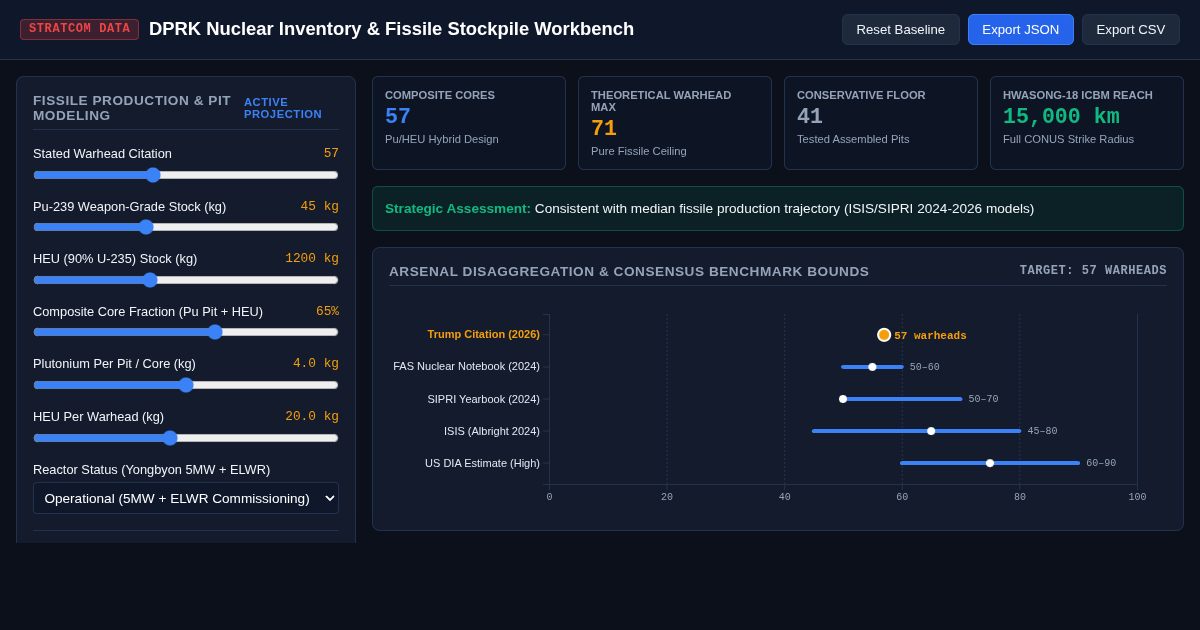Click the Reset Baseline button
Image resolution: width=1200 pixels, height=630 pixels.
point(901,29)
